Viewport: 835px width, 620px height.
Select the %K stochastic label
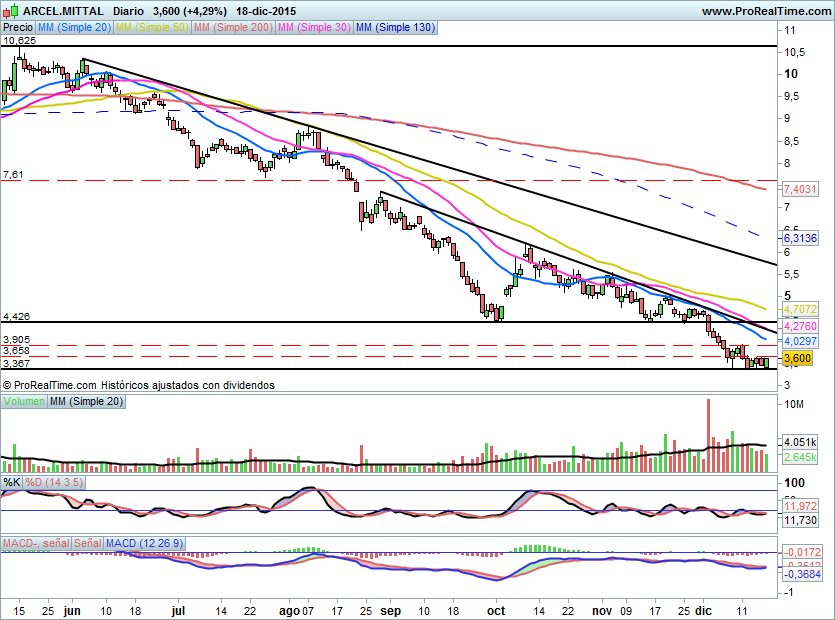(12, 482)
